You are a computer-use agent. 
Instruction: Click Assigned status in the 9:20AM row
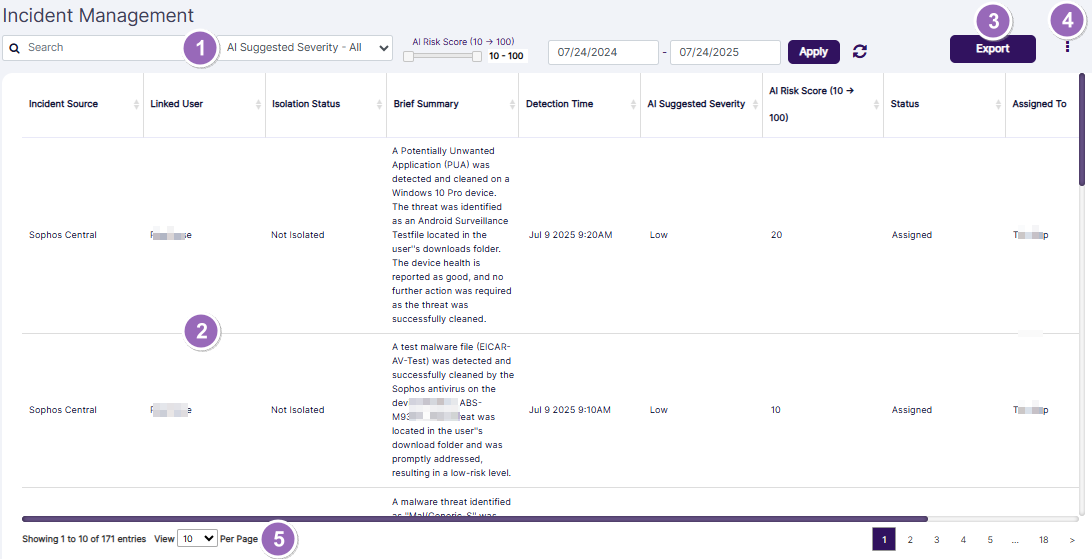pos(912,235)
